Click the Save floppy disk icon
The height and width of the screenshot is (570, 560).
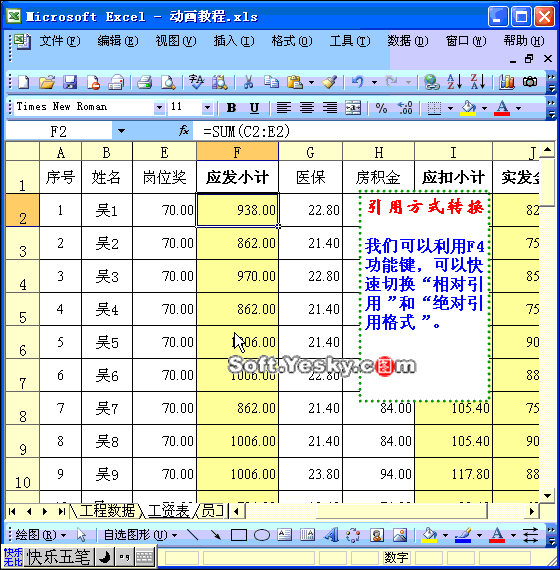pyautogui.click(x=69, y=82)
